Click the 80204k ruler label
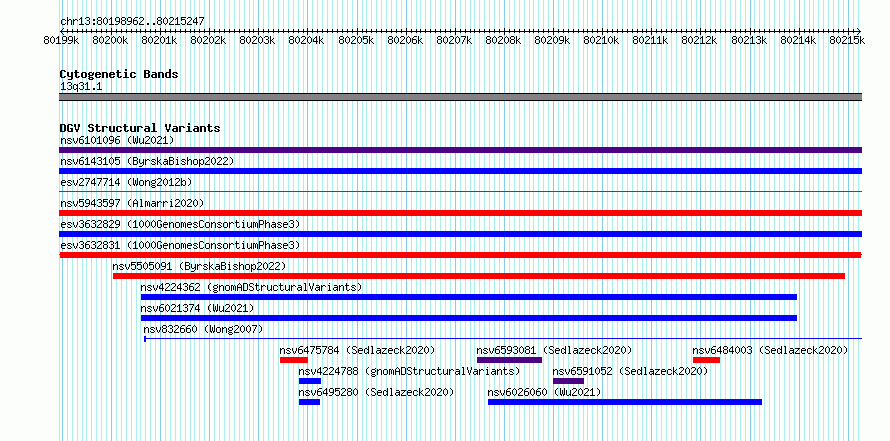890x441 pixels. [x=306, y=40]
